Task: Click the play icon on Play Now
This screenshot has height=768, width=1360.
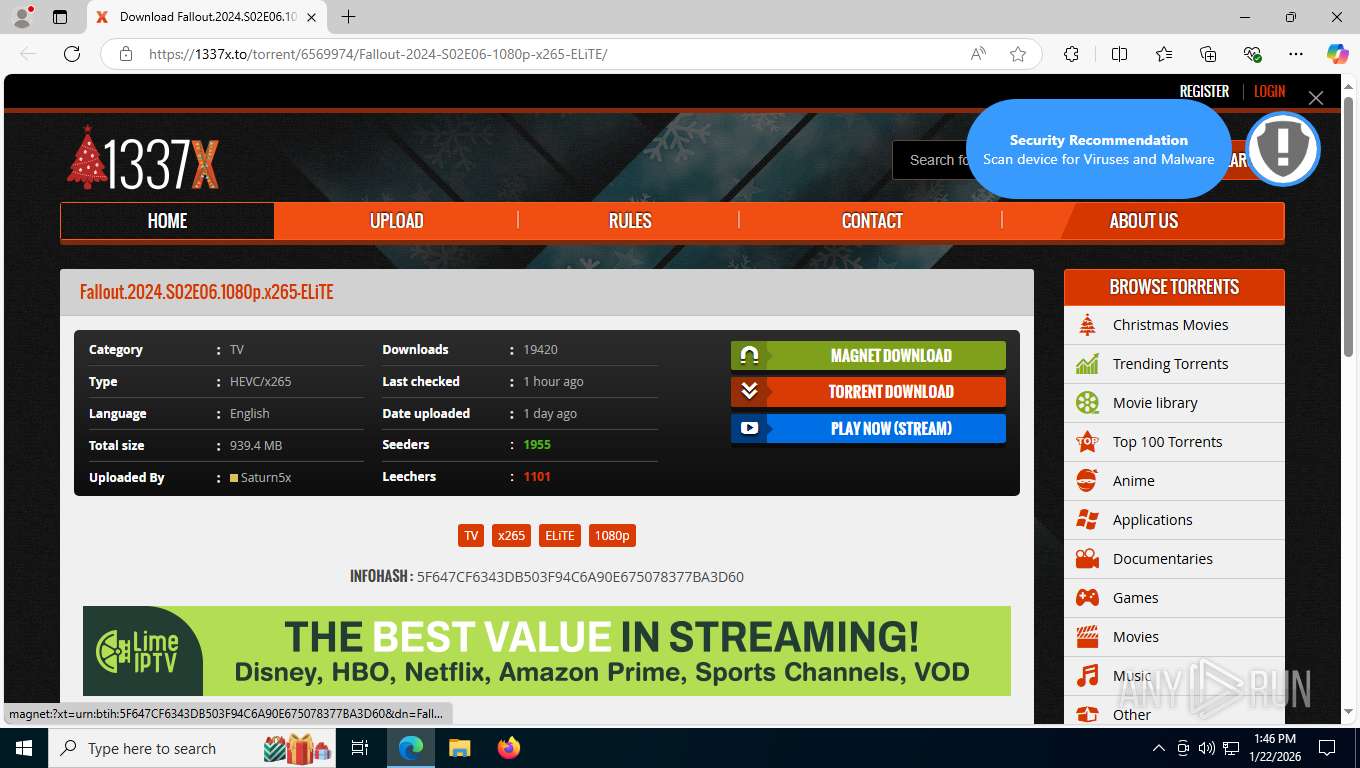Action: 750,429
